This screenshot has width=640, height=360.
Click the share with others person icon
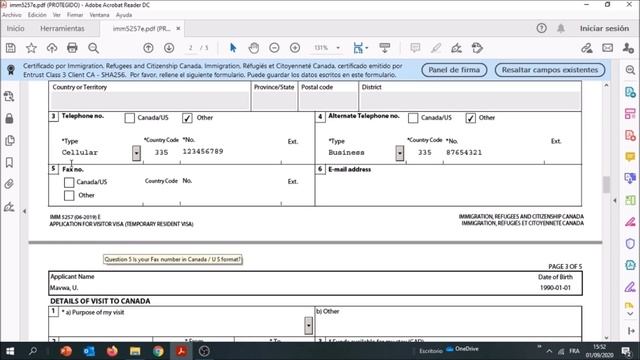[x=628, y=48]
